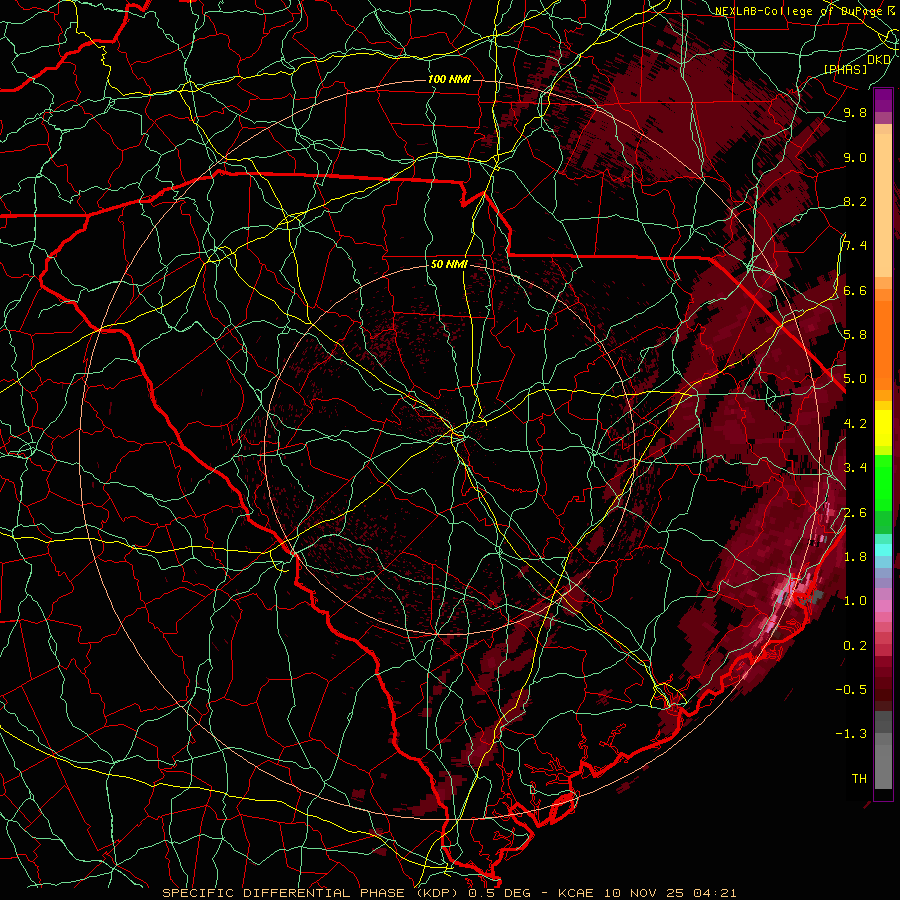Pick the cyan color bar segment
The image size is (900, 900).
(x=883, y=549)
